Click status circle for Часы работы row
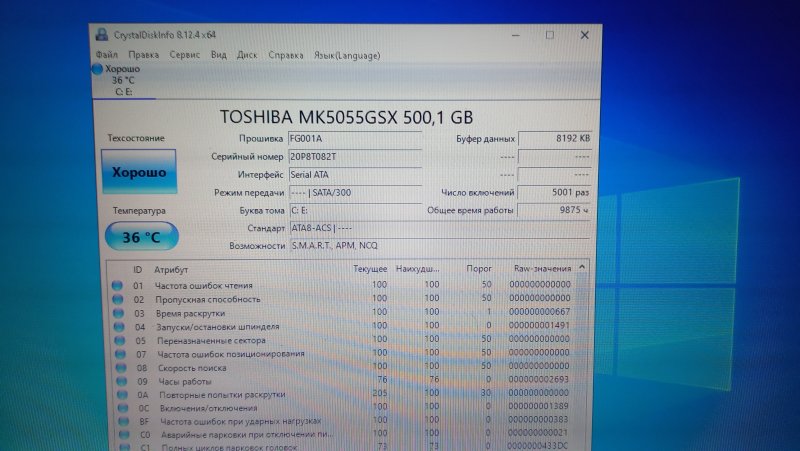The height and width of the screenshot is (451, 800). tap(118, 380)
